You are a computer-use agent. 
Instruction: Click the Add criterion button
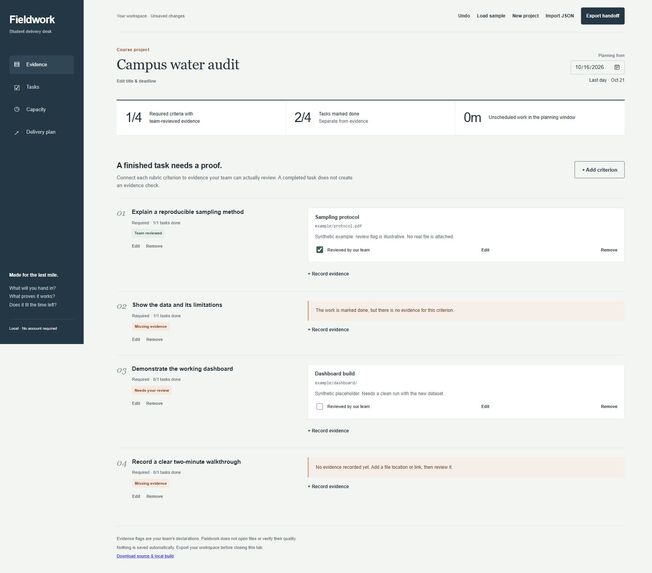(599, 170)
